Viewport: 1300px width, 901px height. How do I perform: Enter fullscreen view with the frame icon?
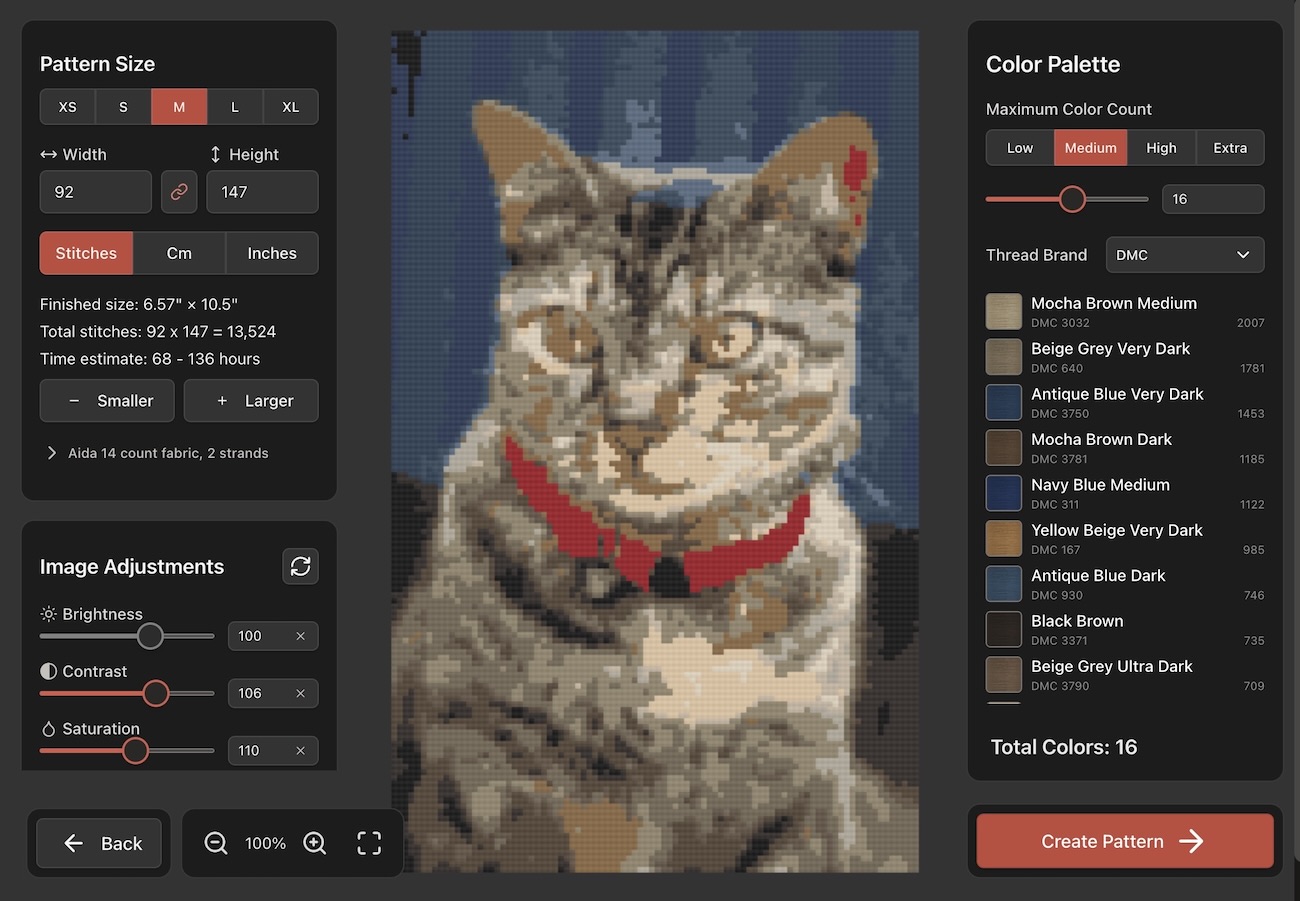(369, 843)
